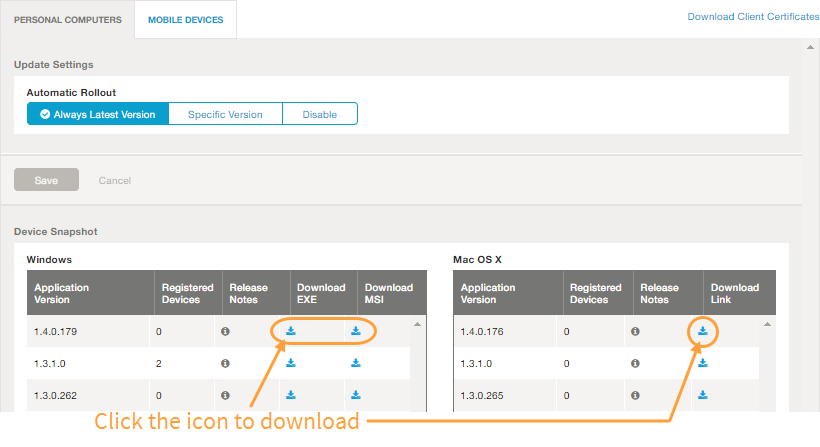This screenshot has width=820, height=447.
Task: Open Download Client Certificates link
Action: coord(752,17)
